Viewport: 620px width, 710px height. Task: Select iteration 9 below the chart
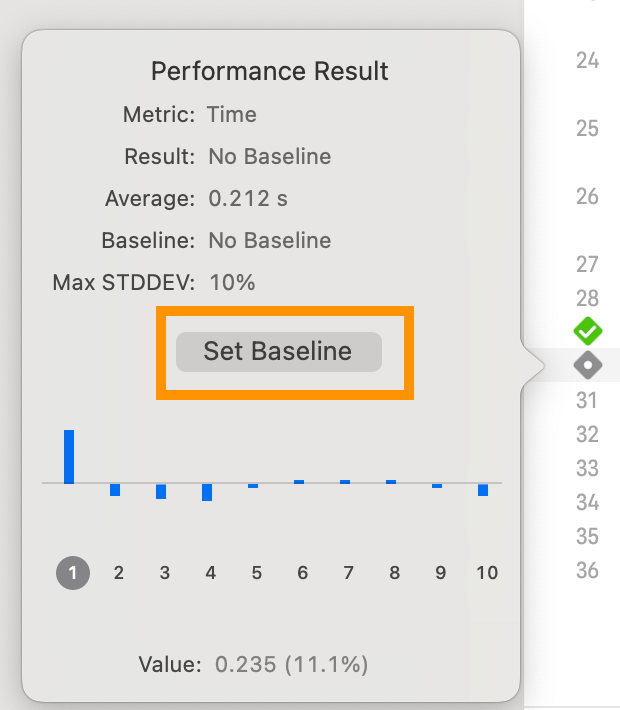coord(440,573)
